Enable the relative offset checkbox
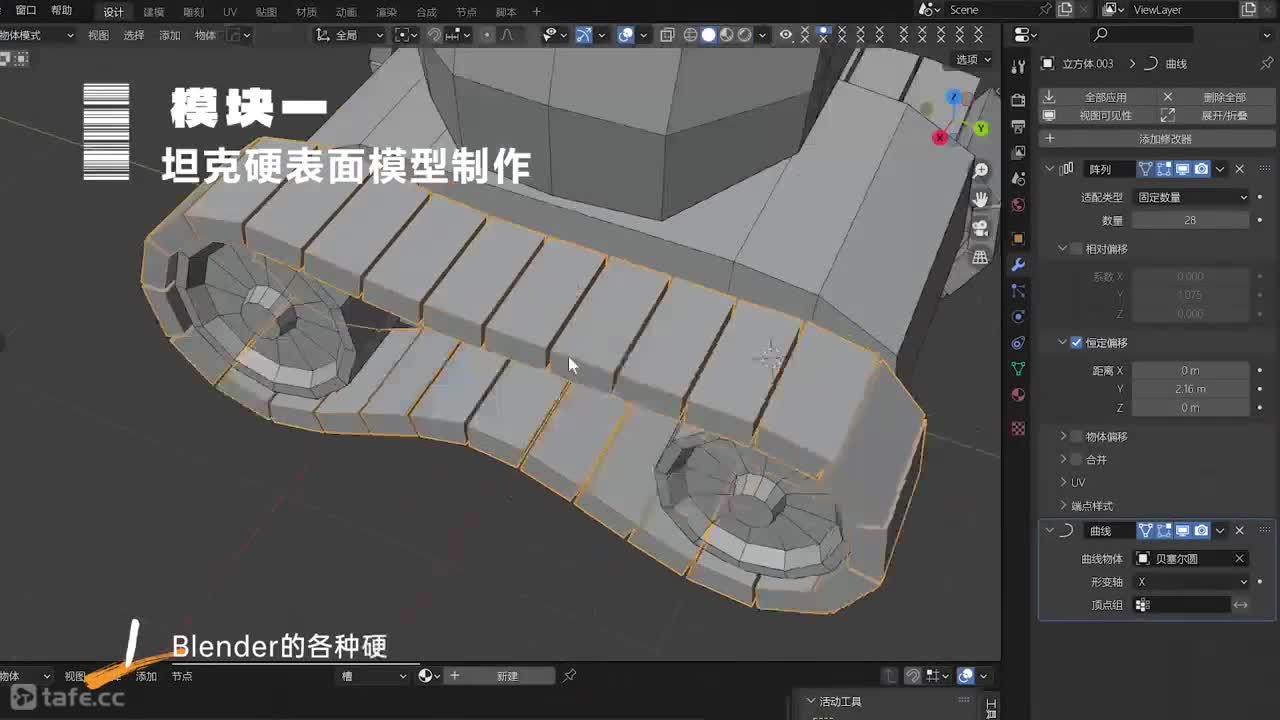 click(x=1076, y=249)
